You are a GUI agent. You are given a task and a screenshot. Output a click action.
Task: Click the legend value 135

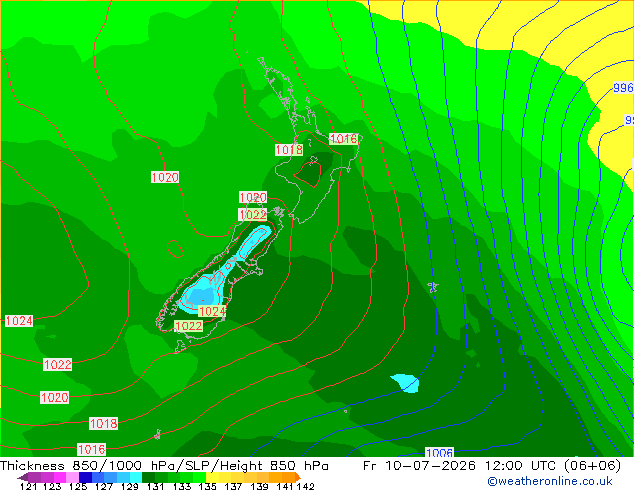(207, 486)
